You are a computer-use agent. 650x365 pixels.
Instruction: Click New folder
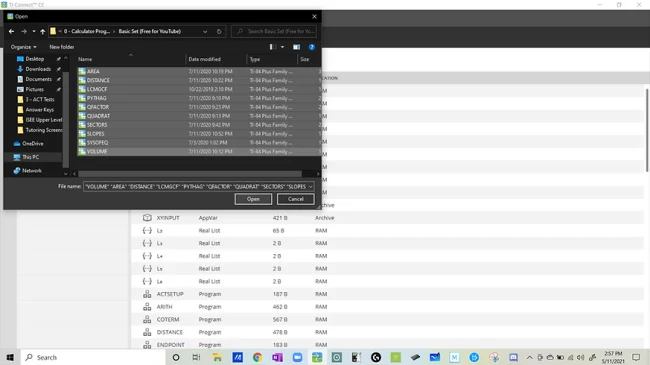(x=62, y=47)
